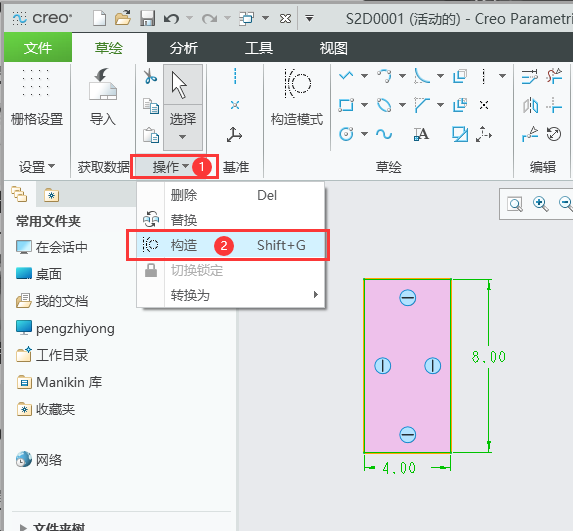Viewport: 573px width, 531px height.
Task: Open the Circle tool dropdown arrow
Action: point(364,134)
